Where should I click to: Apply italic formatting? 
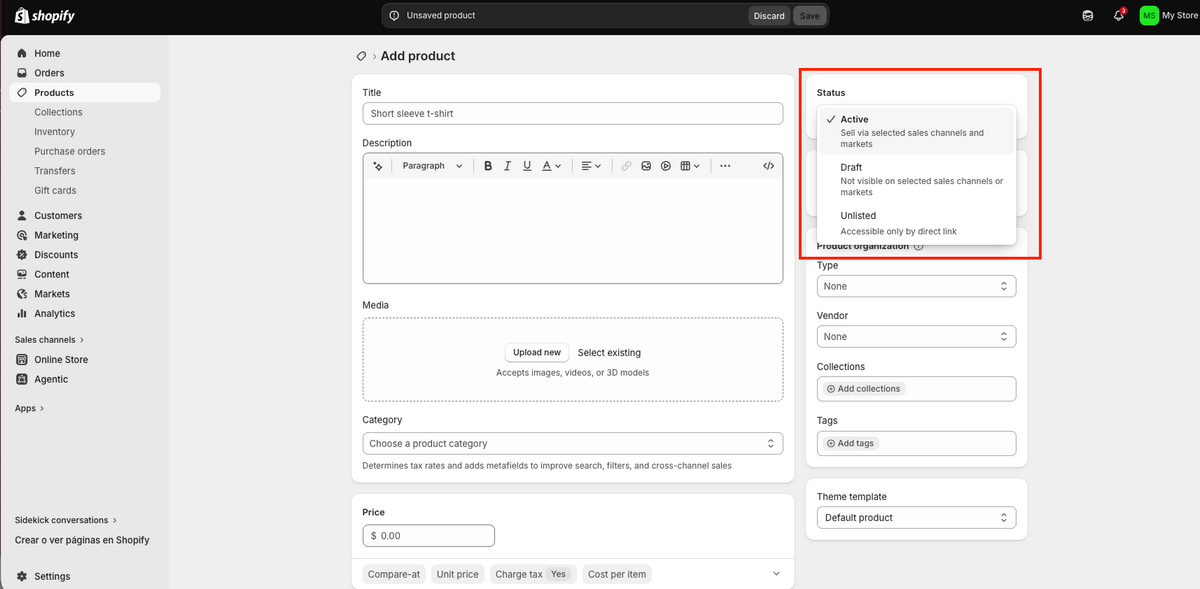[x=508, y=166]
